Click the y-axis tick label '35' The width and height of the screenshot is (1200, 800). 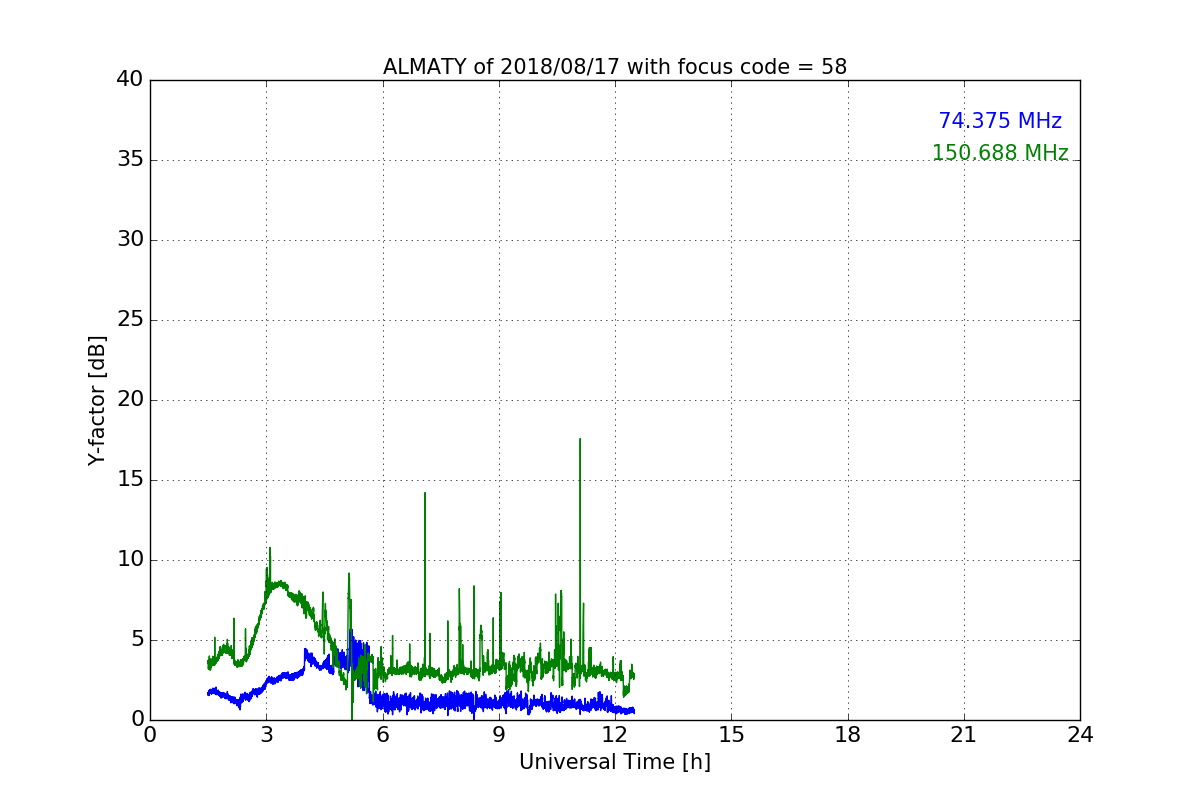pyautogui.click(x=130, y=160)
